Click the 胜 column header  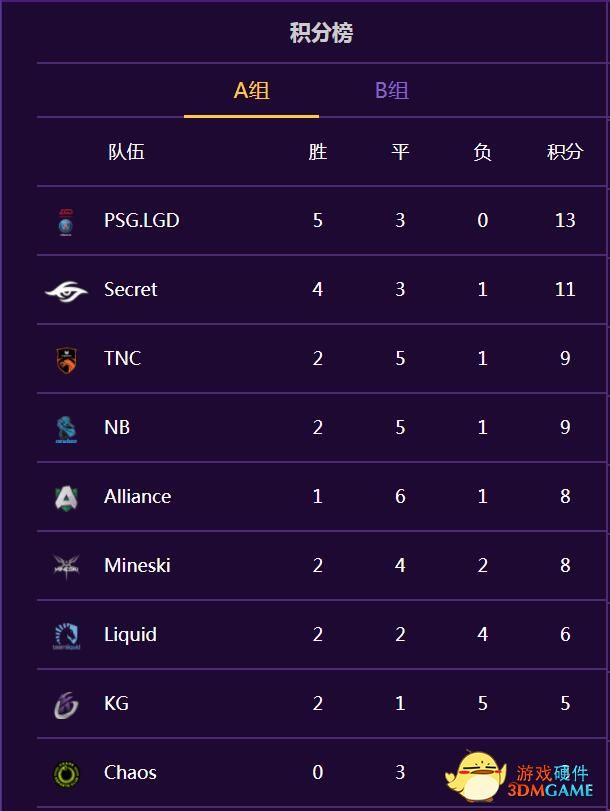tap(318, 152)
